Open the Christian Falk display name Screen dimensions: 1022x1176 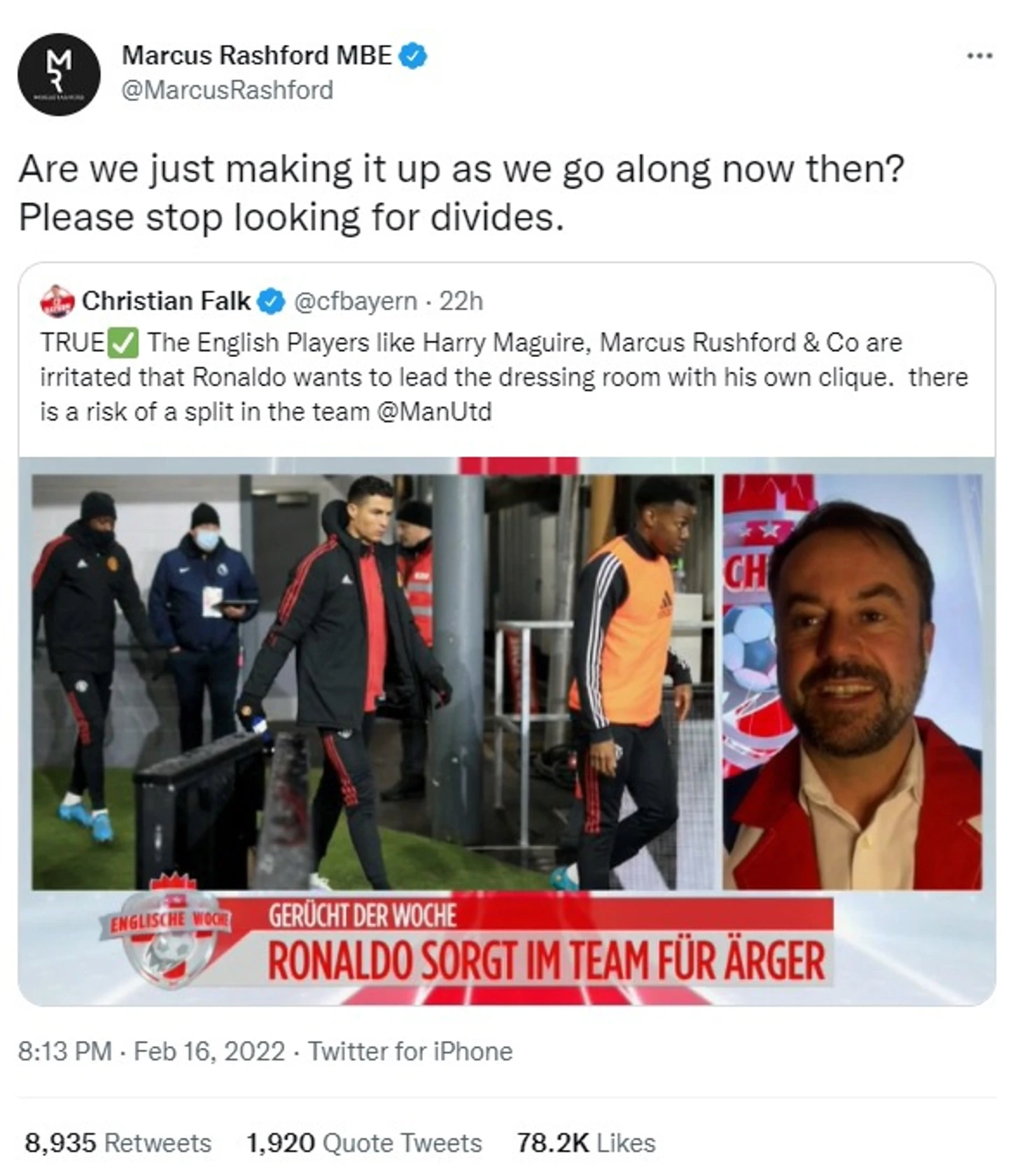coord(166,301)
